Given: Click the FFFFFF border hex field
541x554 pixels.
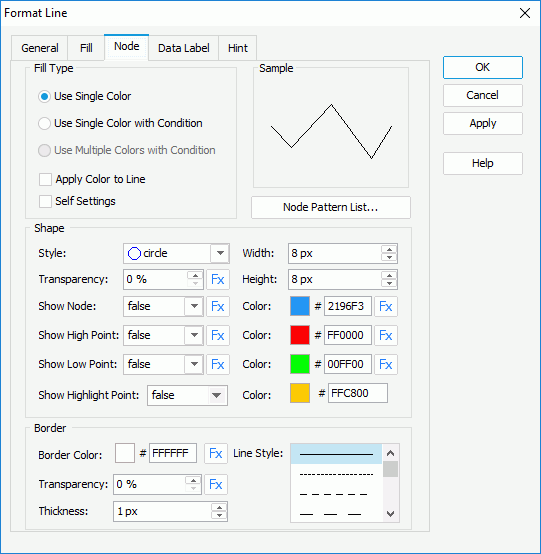Looking at the screenshot, I should (173, 453).
